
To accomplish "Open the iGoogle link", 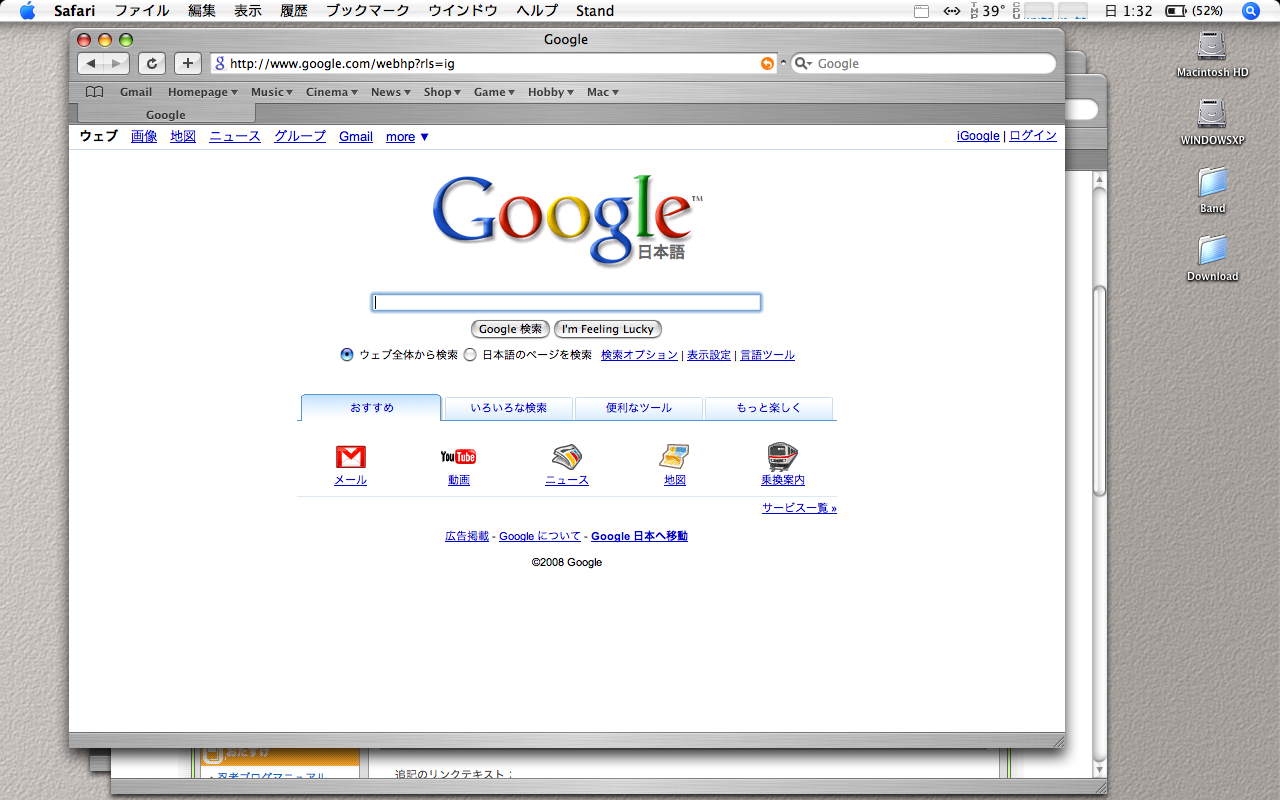I will pyautogui.click(x=978, y=136).
